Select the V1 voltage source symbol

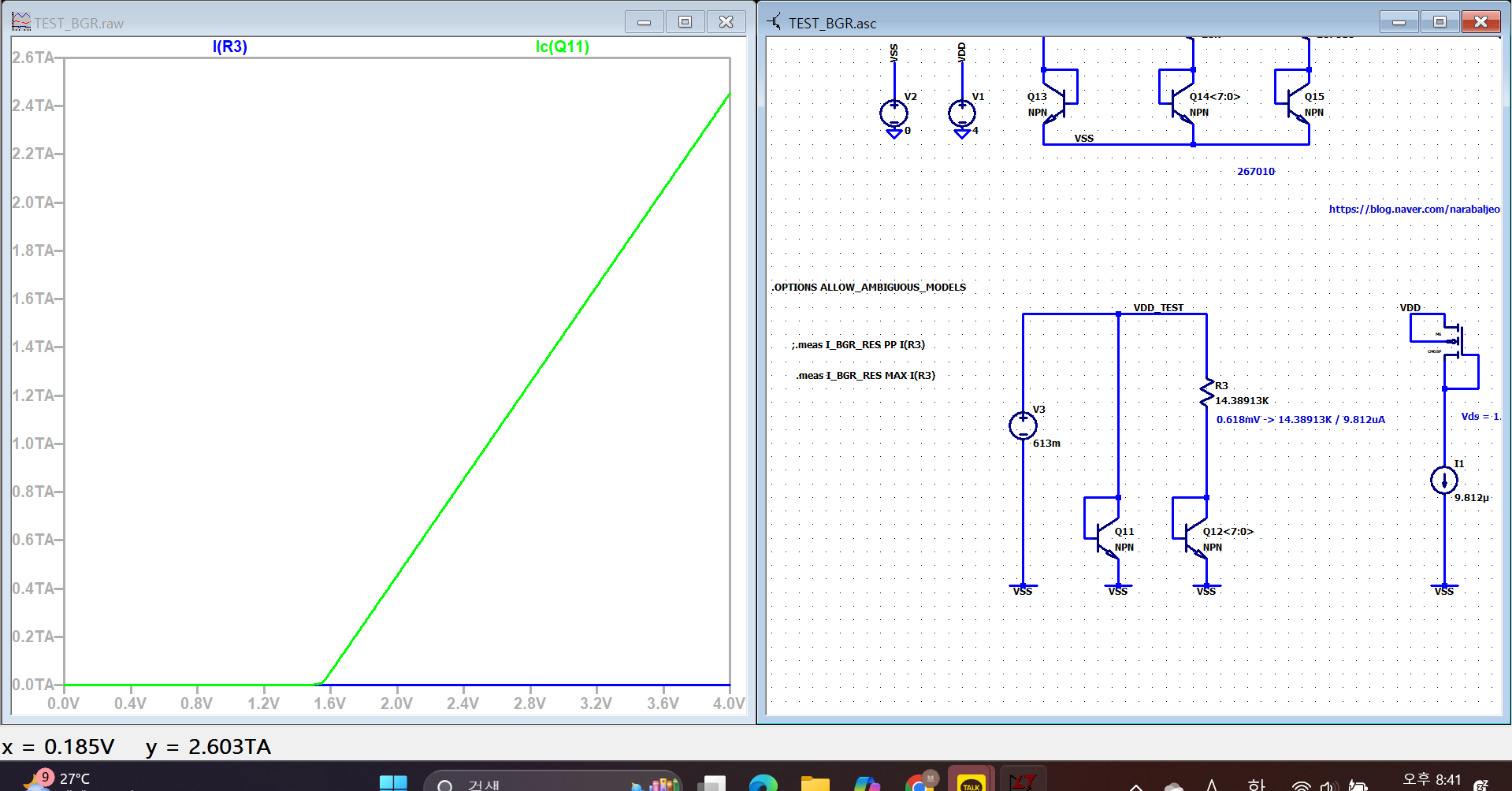pos(962,113)
